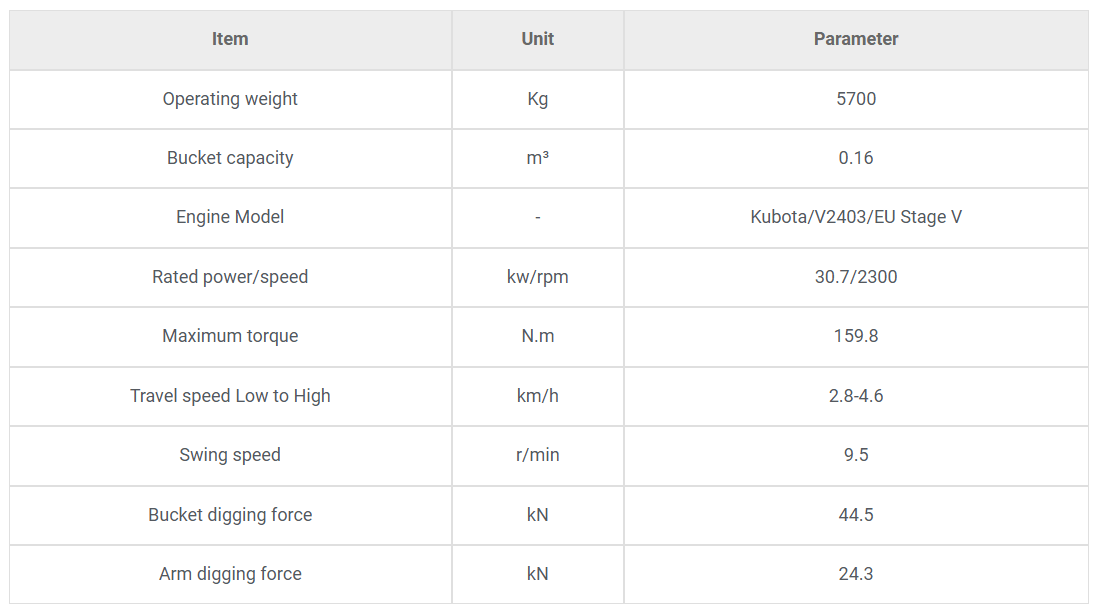Screen dimensions: 1098x609
Task: Select the kw/rpm unit cell
Action: 538,277
